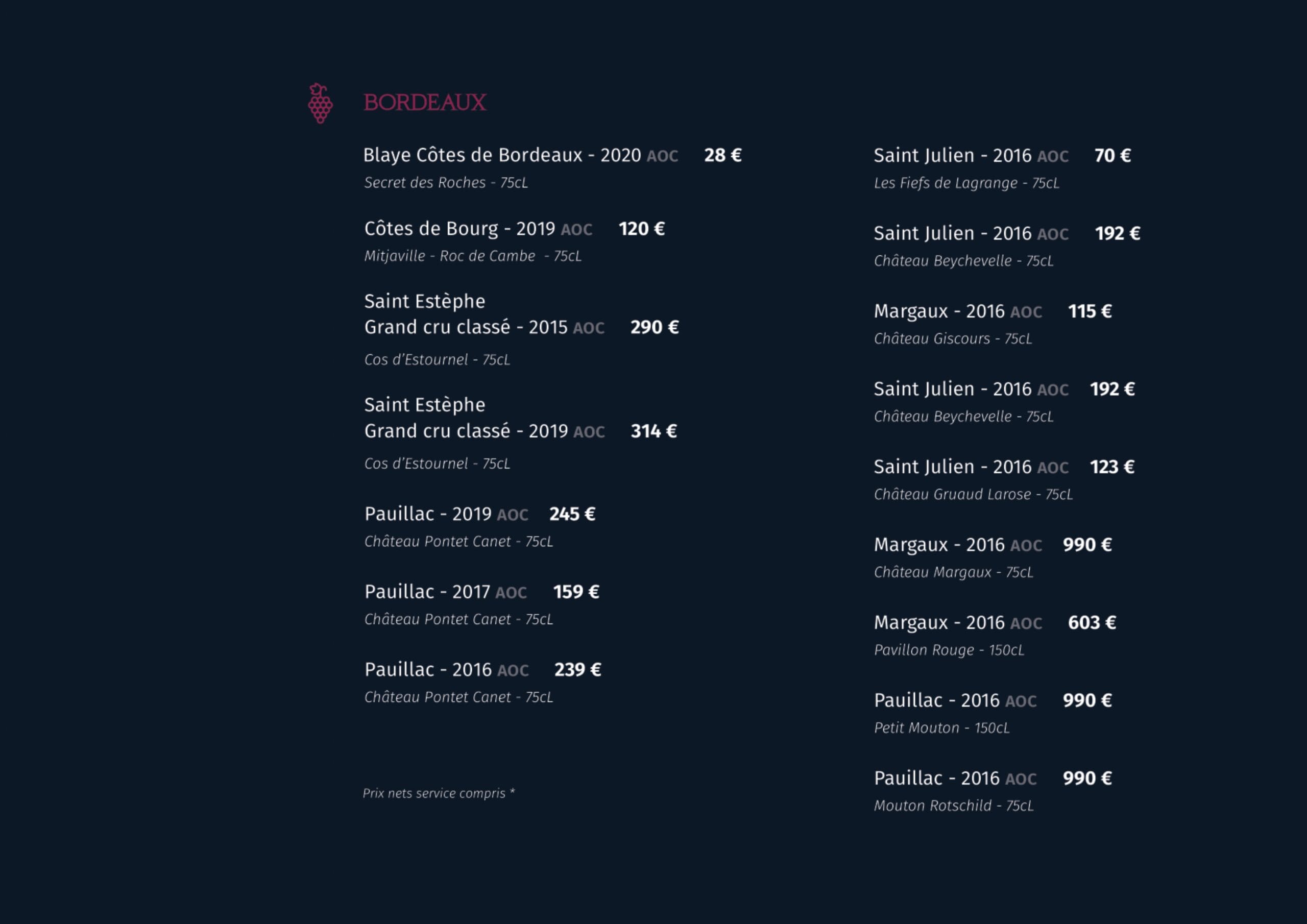Click the BORDEAUX heading
1307x924 pixels.
pyautogui.click(x=425, y=103)
